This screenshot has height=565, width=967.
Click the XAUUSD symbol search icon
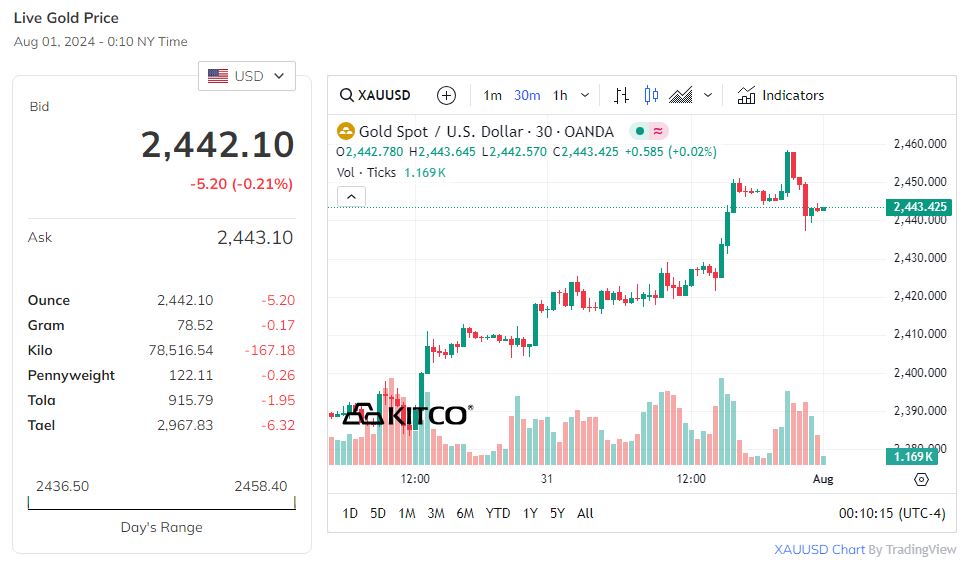[346, 96]
